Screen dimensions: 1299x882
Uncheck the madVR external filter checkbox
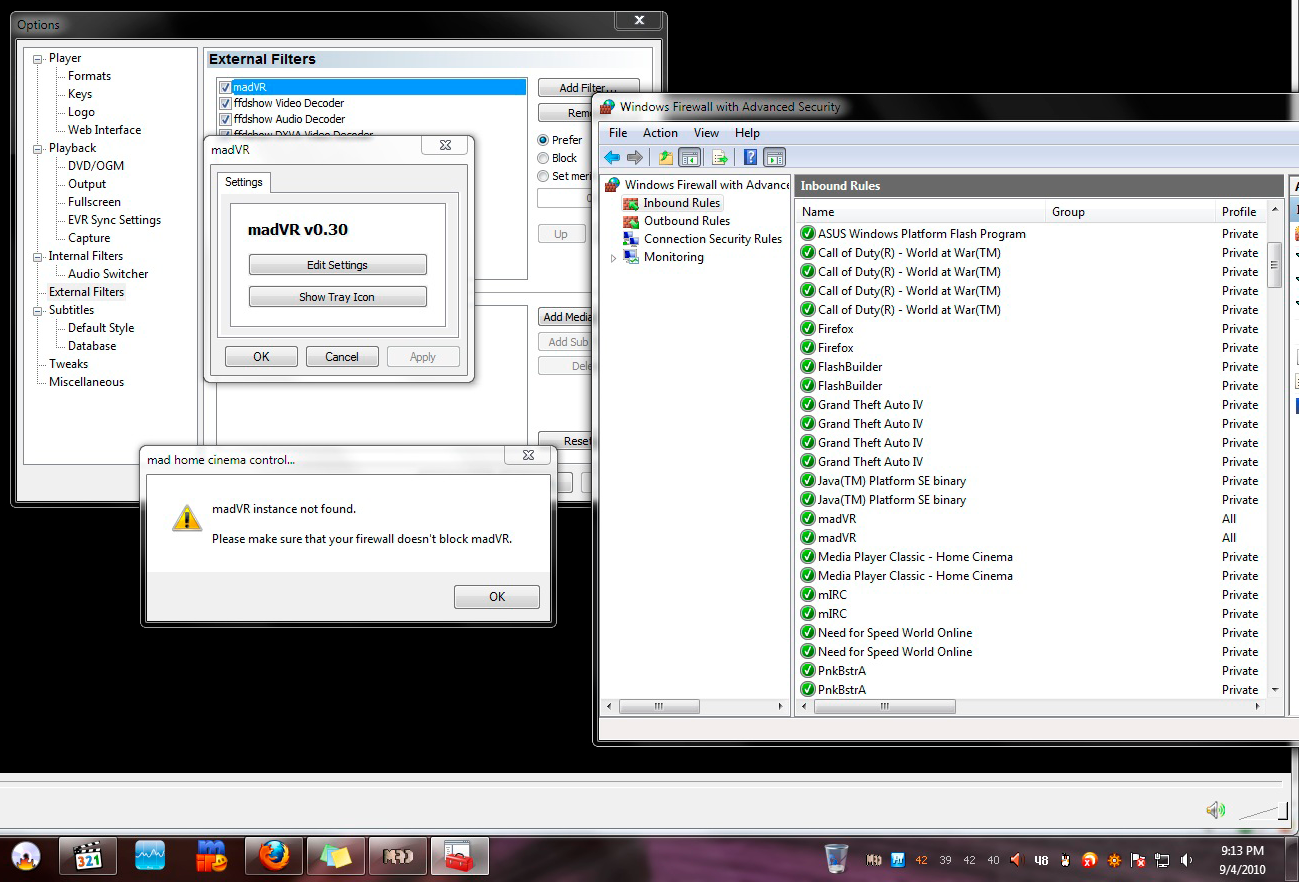[x=225, y=88]
